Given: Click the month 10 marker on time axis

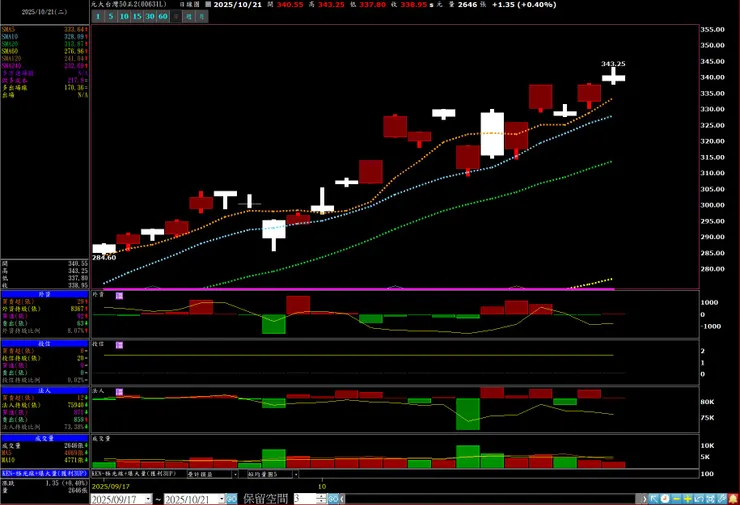Looking at the screenshot, I should 321,486.
